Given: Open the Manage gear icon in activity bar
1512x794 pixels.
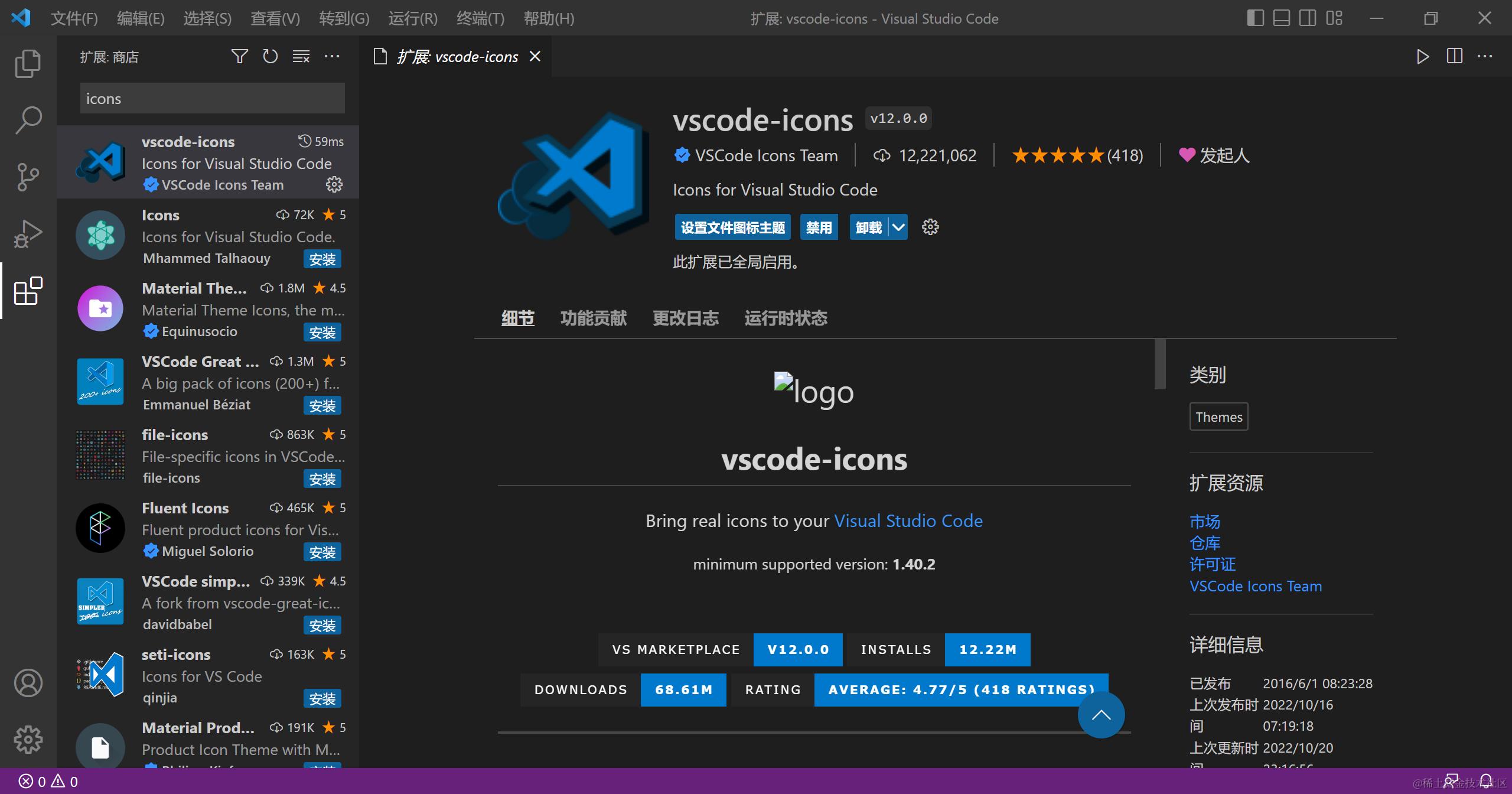Looking at the screenshot, I should 27,740.
